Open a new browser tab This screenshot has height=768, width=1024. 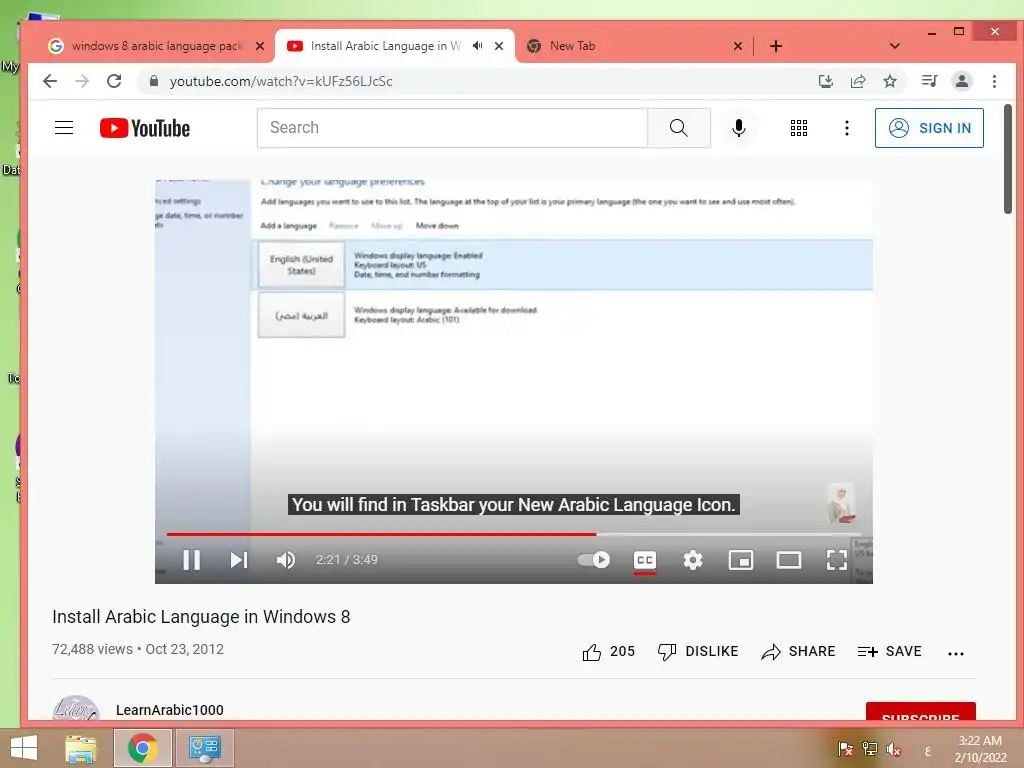point(776,46)
